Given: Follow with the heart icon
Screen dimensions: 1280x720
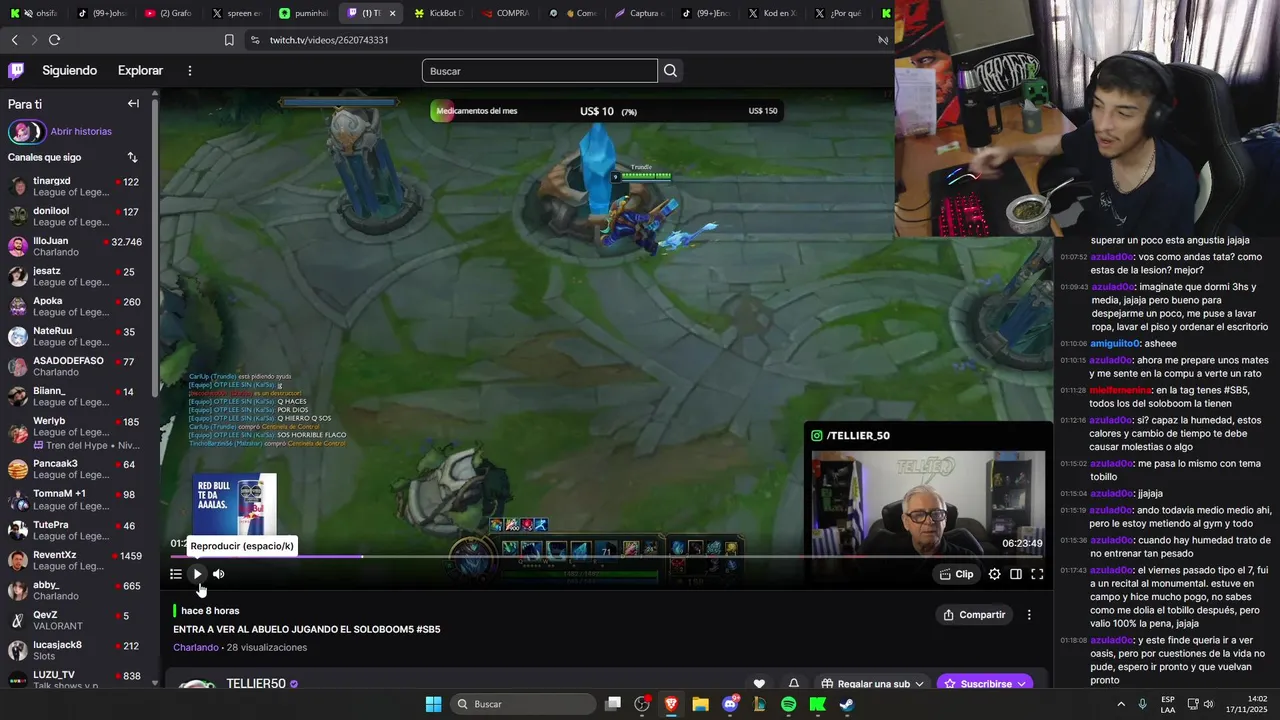Looking at the screenshot, I should coord(759,684).
